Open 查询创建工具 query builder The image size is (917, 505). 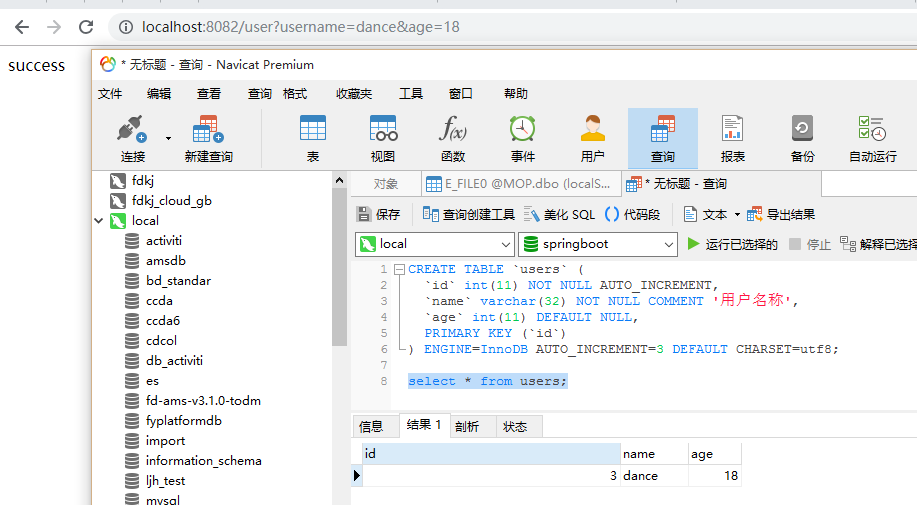[x=468, y=215]
